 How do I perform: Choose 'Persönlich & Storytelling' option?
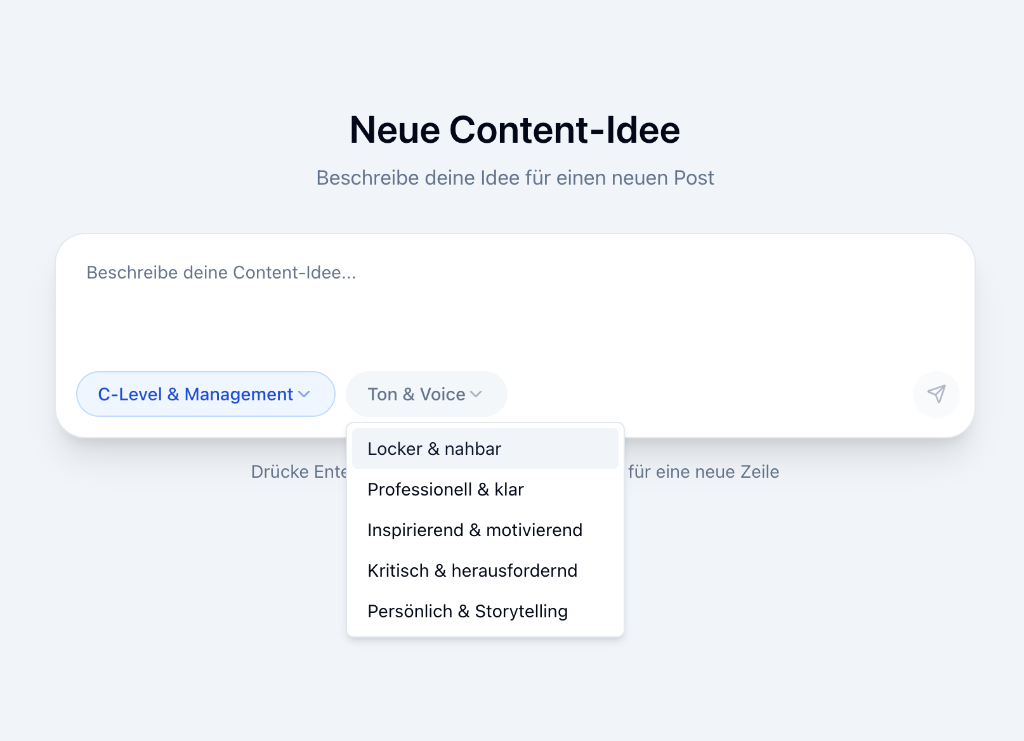pyautogui.click(x=468, y=611)
